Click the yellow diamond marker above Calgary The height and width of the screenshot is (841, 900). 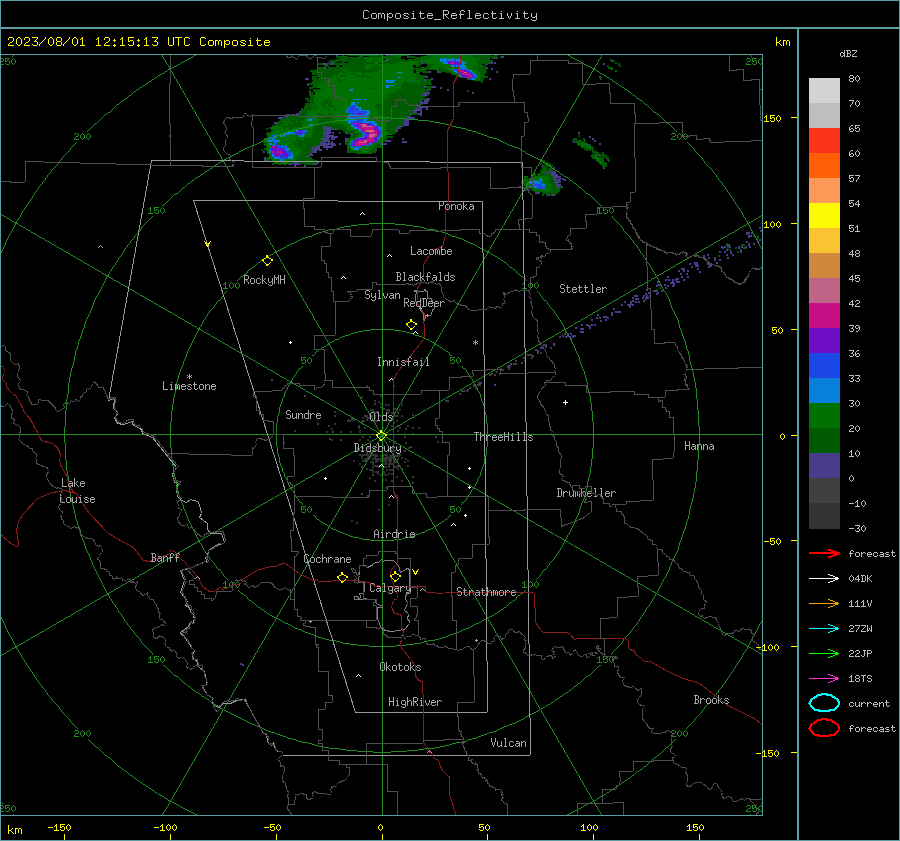pyautogui.click(x=395, y=576)
